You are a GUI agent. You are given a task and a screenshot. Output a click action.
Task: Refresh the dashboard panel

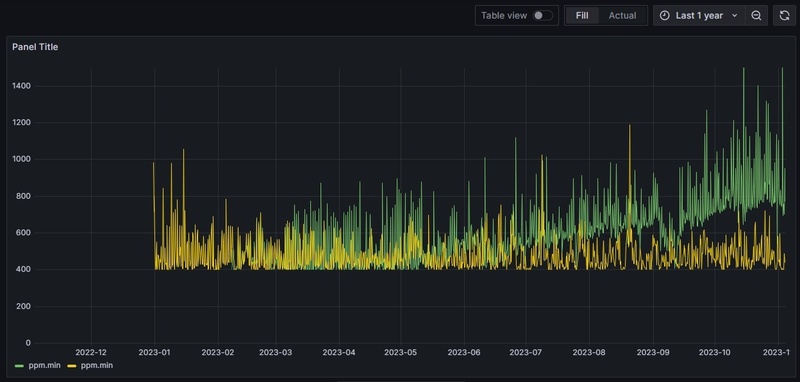785,15
